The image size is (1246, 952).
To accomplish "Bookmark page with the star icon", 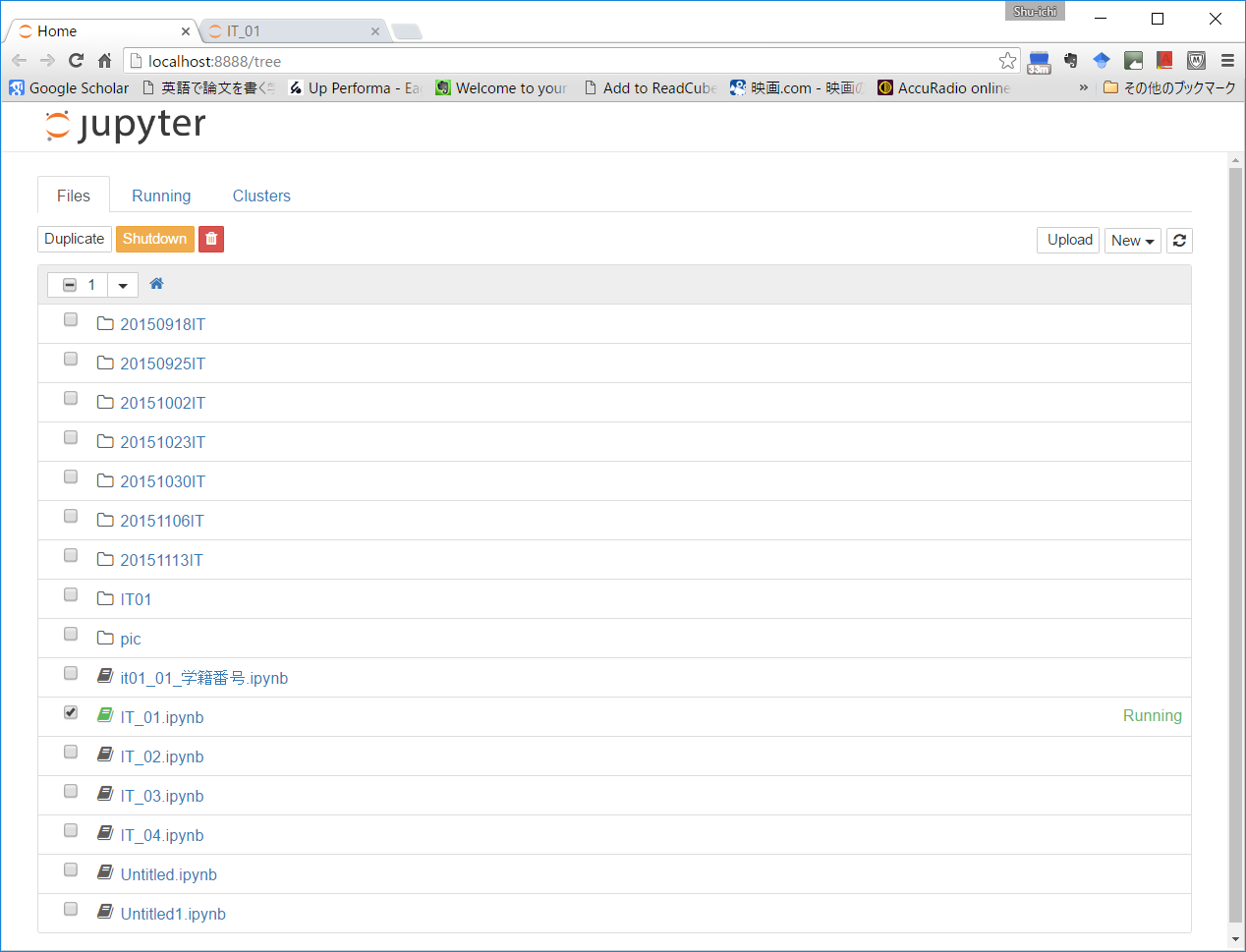I will (1007, 61).
